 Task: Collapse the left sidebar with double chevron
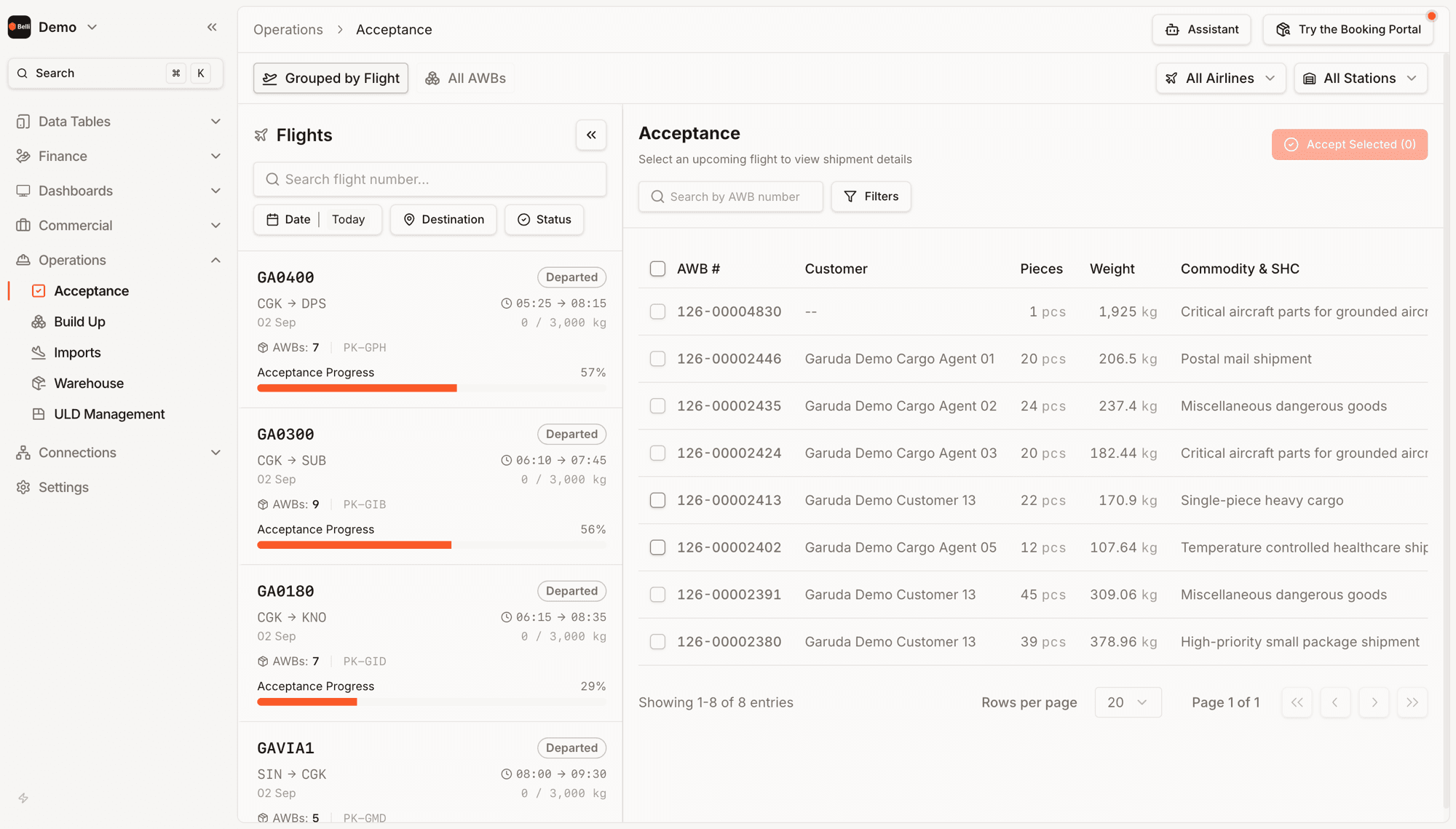pyautogui.click(x=212, y=27)
